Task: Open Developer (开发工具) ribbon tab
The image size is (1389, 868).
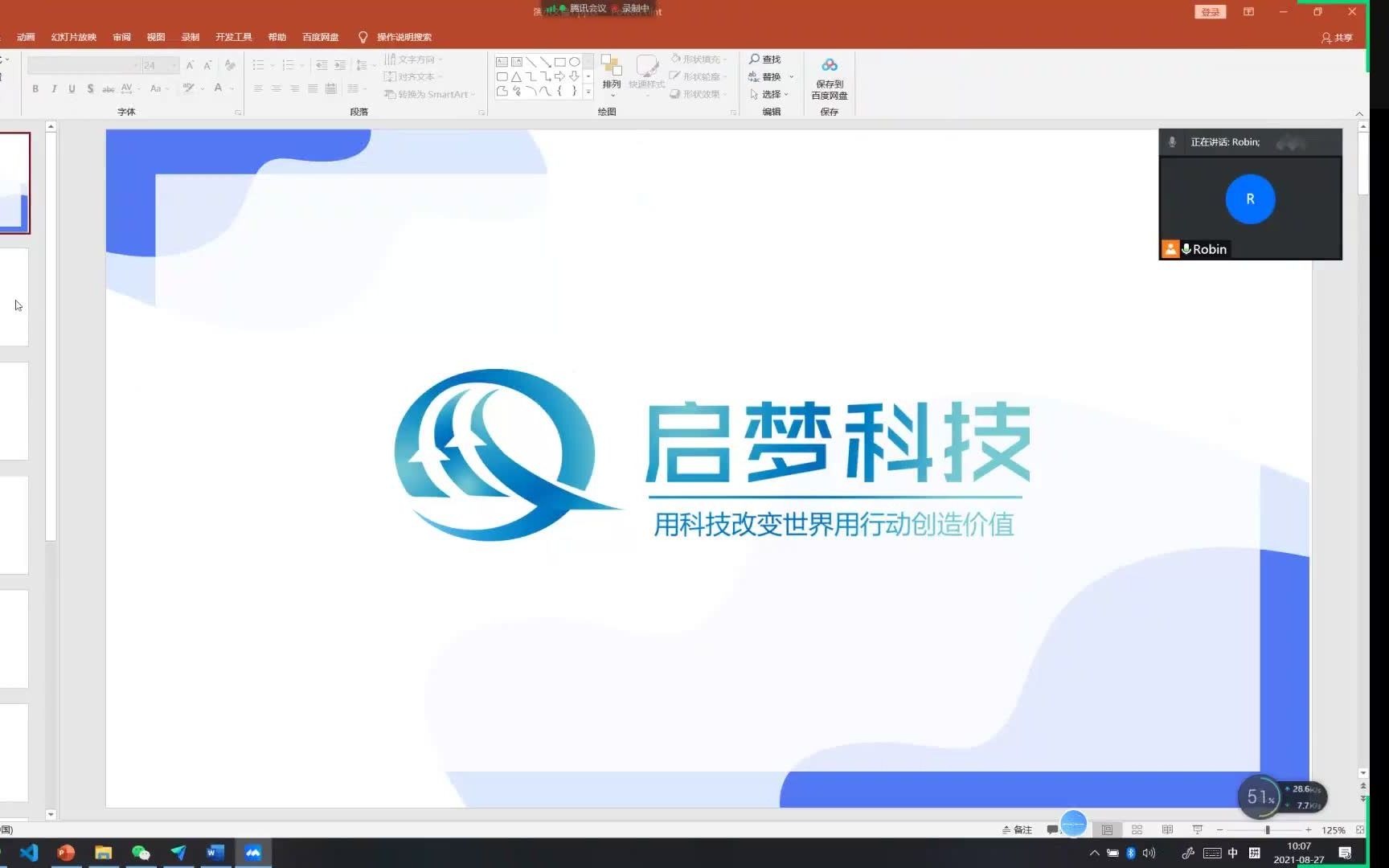Action: coord(233,37)
